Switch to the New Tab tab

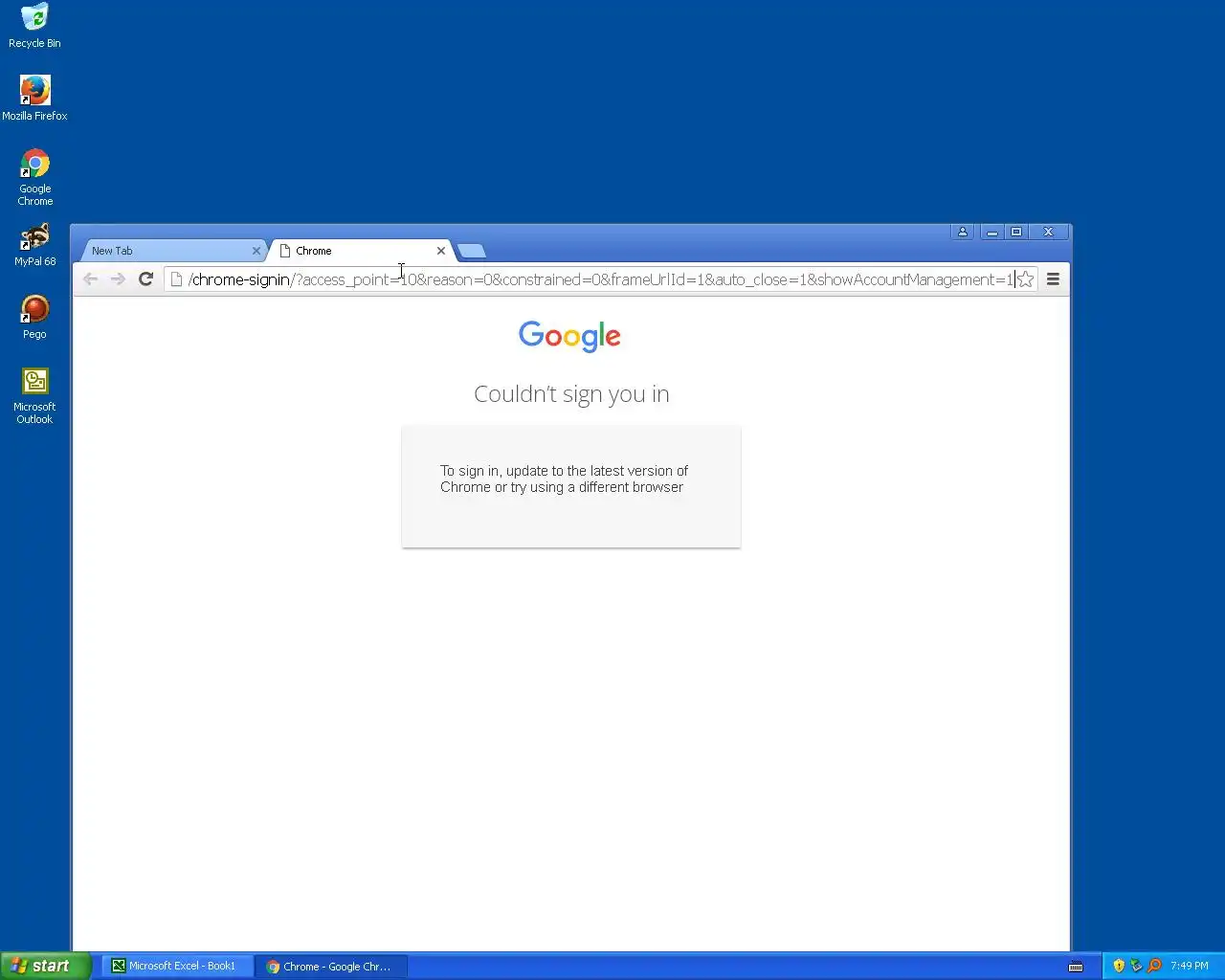[170, 251]
